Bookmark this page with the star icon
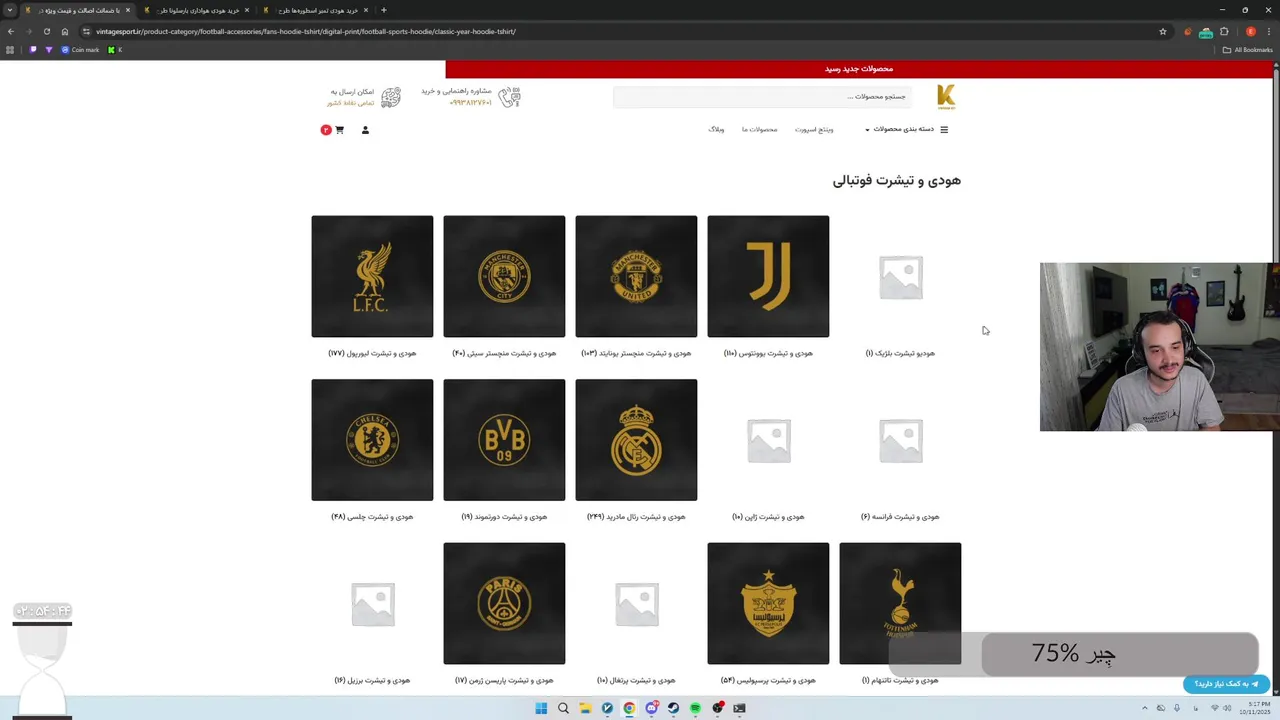The width and height of the screenshot is (1280, 720). 1163,31
